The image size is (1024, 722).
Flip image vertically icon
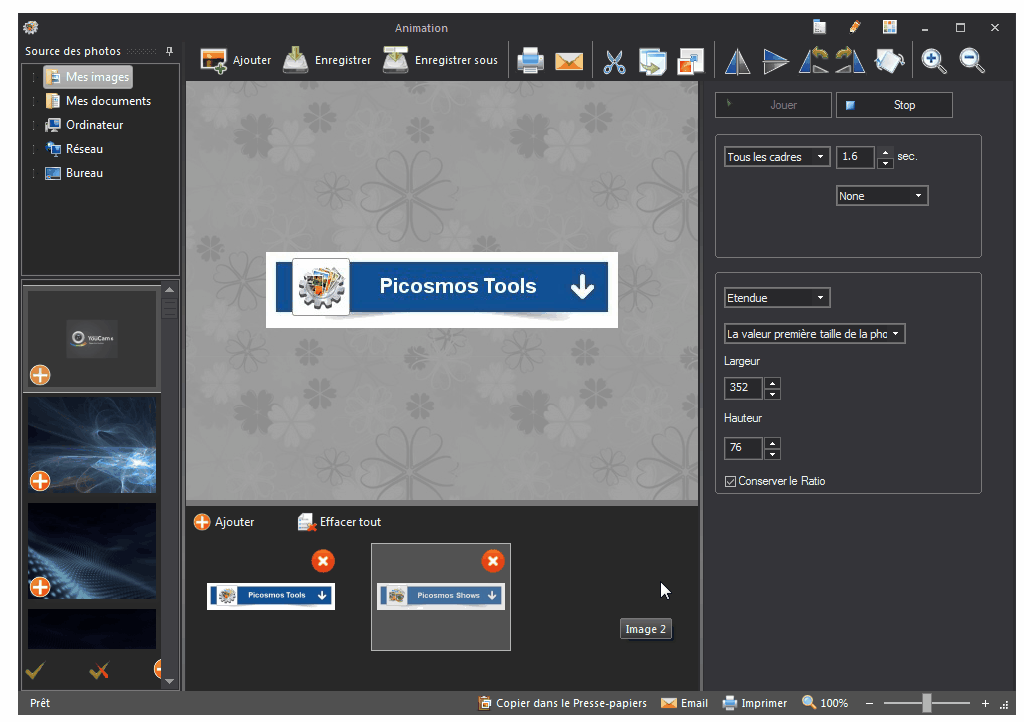point(775,62)
